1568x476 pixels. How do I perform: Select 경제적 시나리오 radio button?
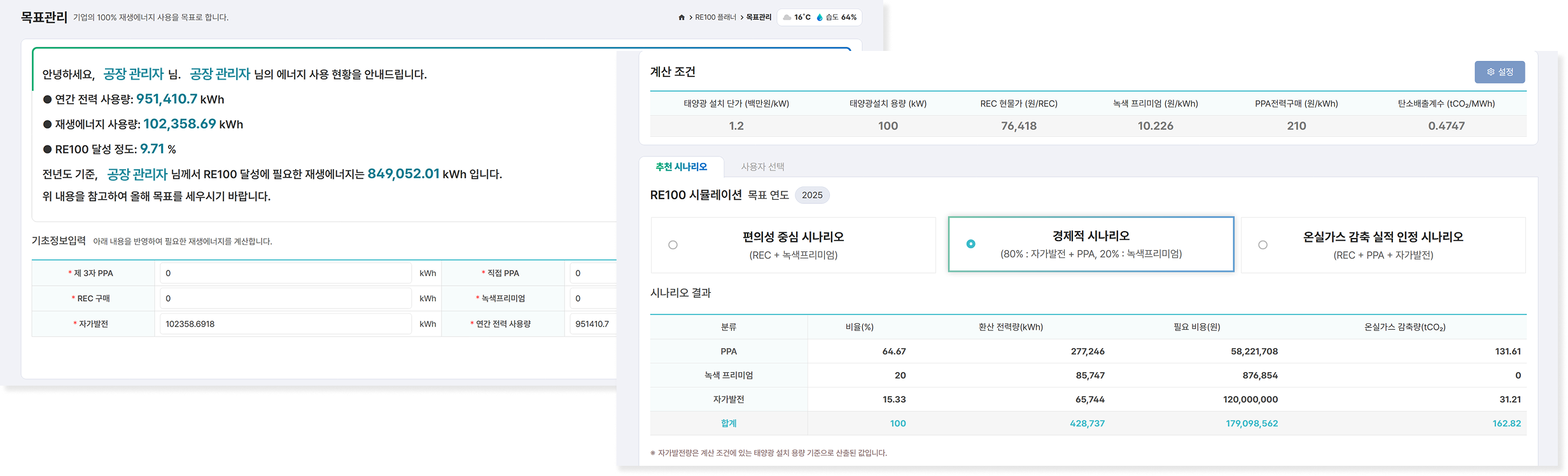(x=970, y=244)
